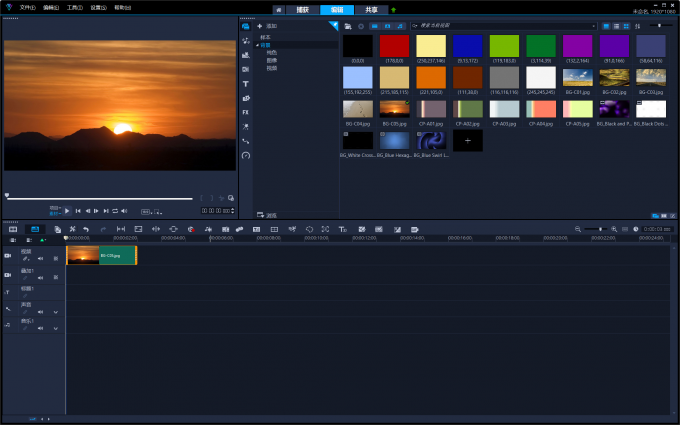
Task: Select the BG-C05.jpg clip on the video track
Action: tap(101, 255)
